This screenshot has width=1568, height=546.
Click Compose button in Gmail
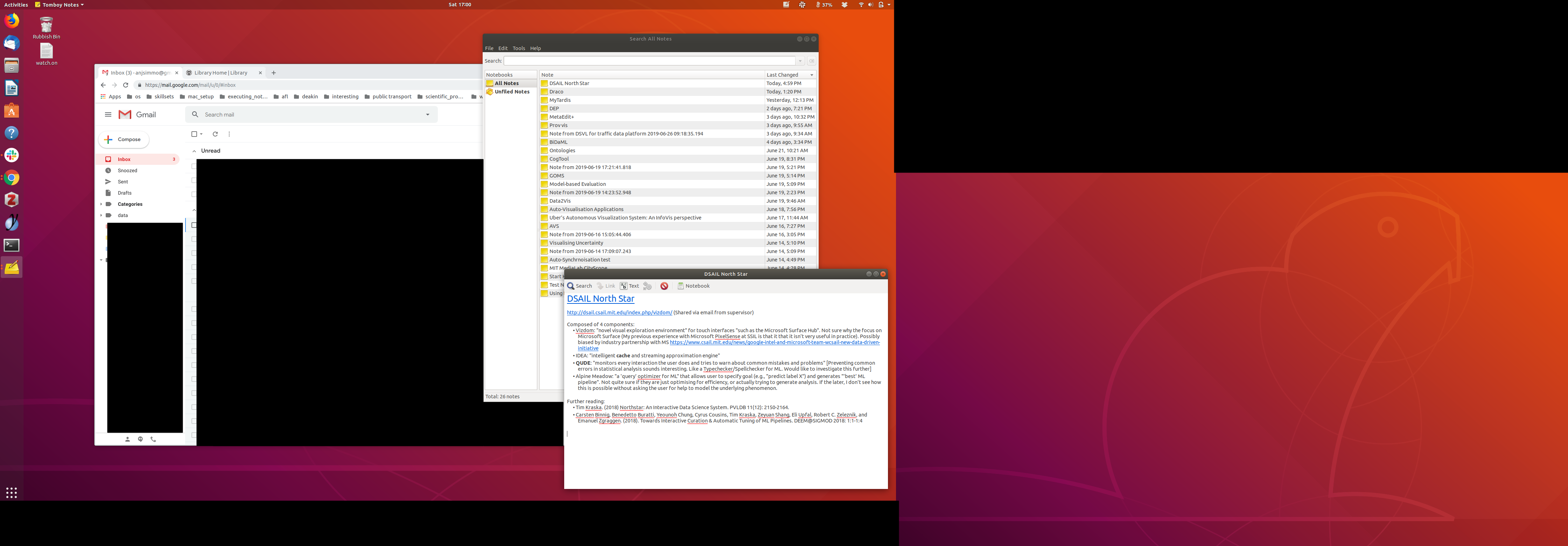(x=124, y=139)
